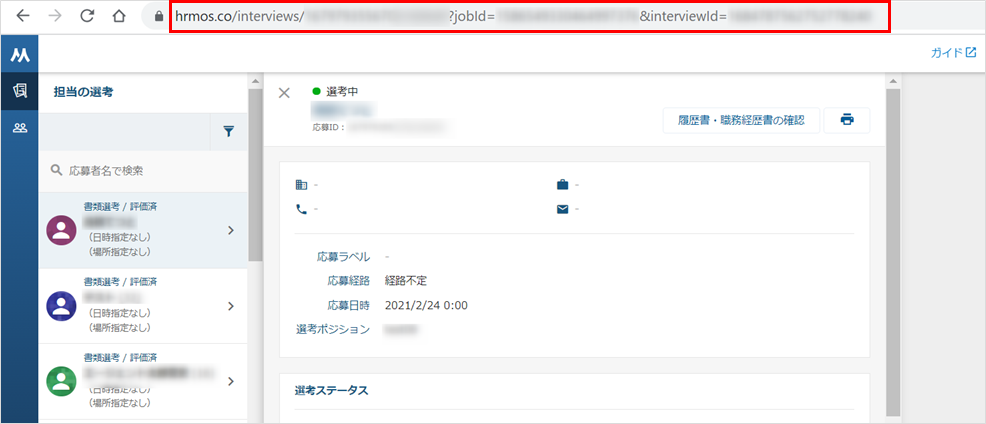Select the green avatar applicant thumbnail
The height and width of the screenshot is (424, 986).
(x=62, y=381)
